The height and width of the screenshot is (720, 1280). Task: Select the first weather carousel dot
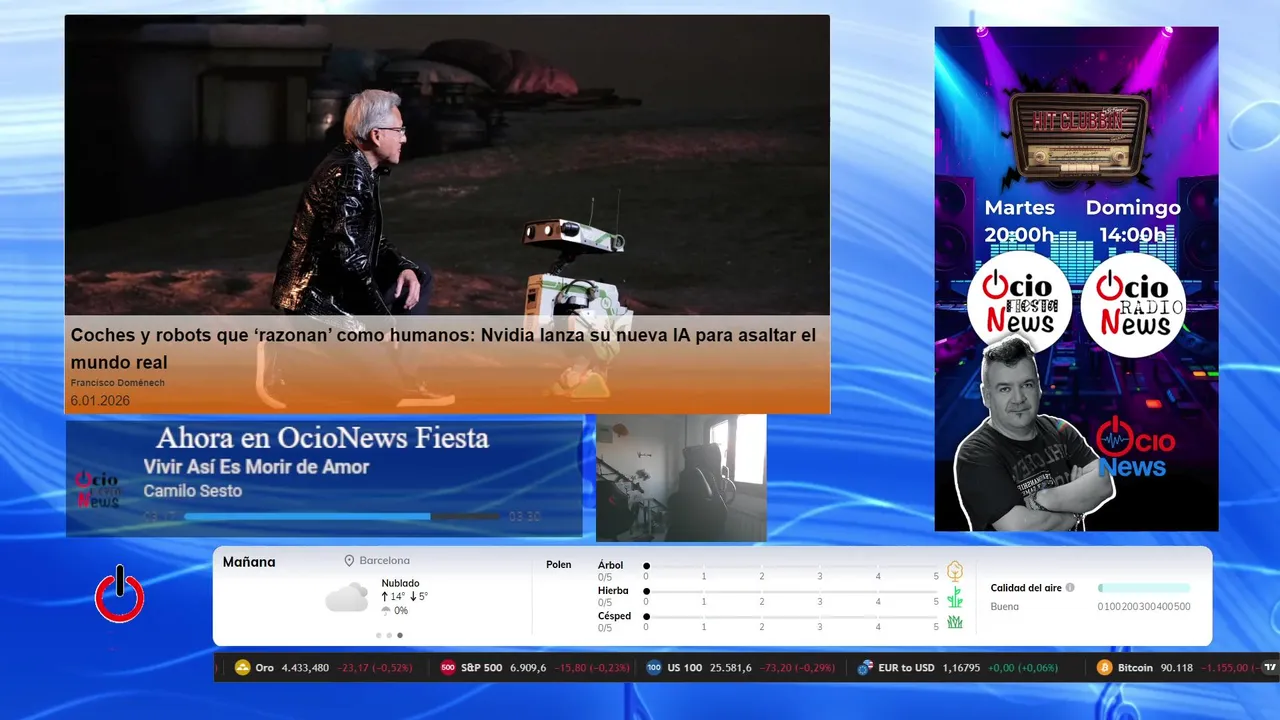[378, 635]
